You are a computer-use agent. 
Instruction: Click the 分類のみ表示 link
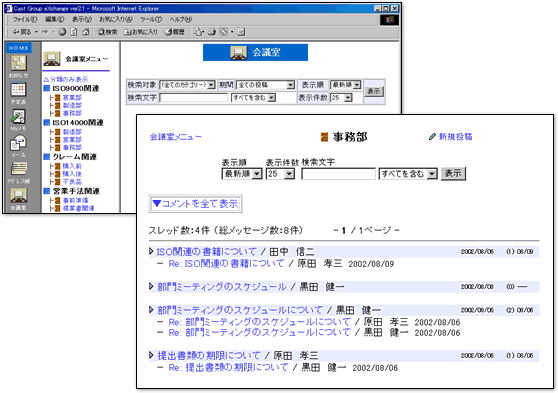[x=66, y=79]
